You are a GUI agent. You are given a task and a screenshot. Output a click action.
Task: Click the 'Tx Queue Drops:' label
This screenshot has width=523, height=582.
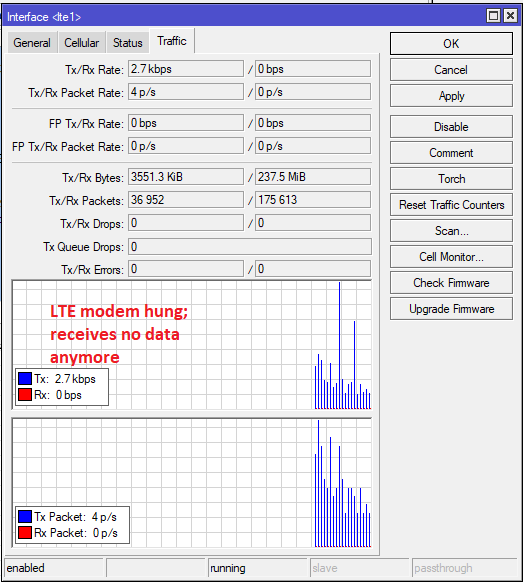83,247
